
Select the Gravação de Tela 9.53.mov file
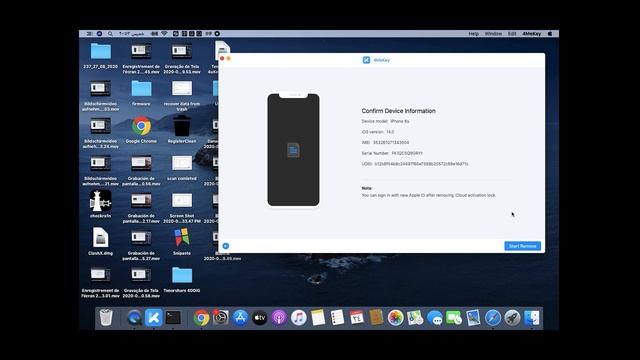182,58
